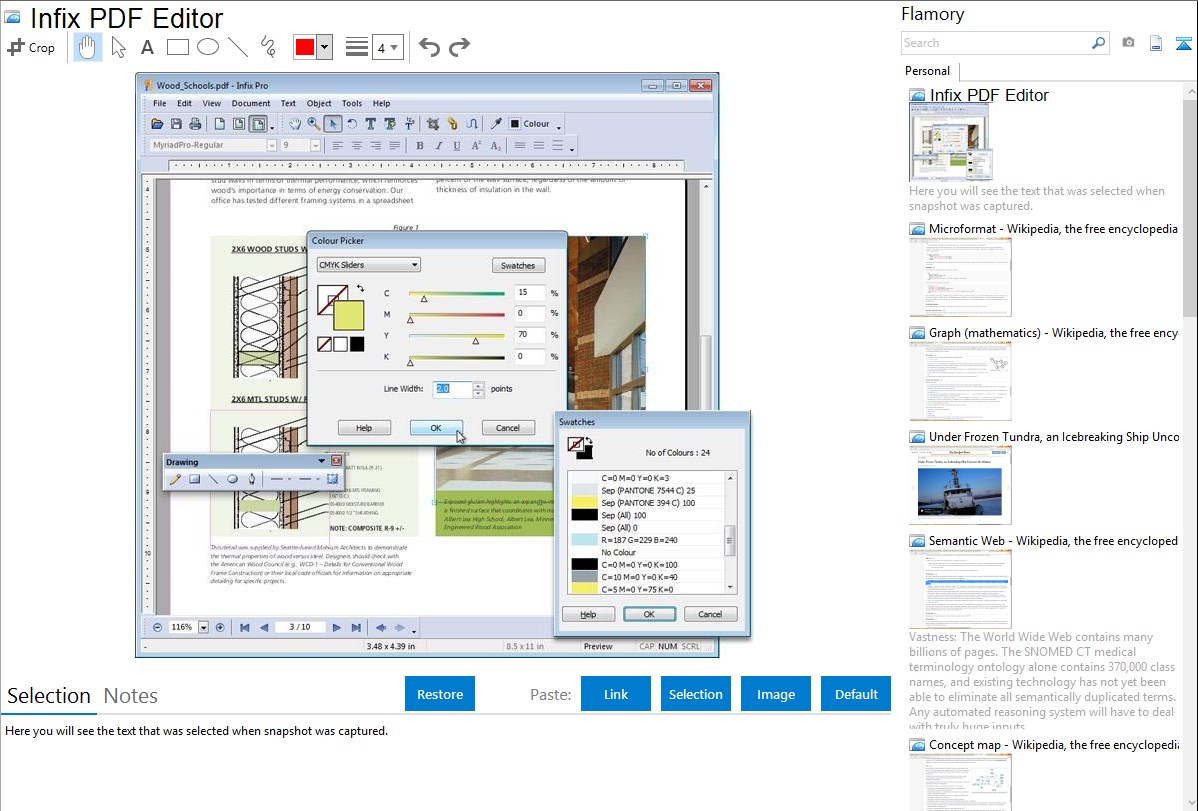The width and height of the screenshot is (1198, 811).
Task: Redo the annotation in Flamory
Action: tap(459, 47)
